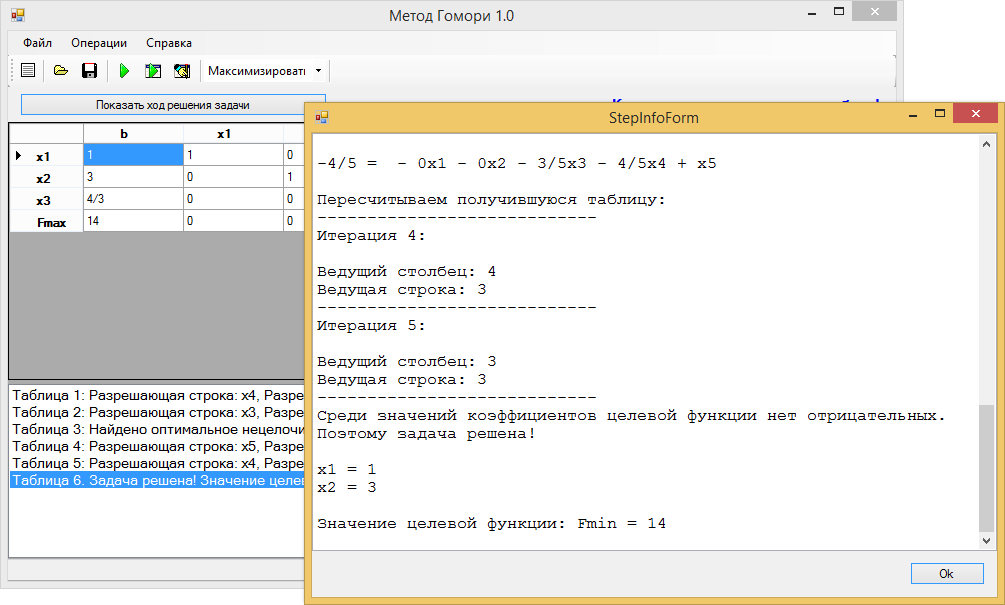
Task: Run the solution with the green play icon
Action: coord(124,70)
